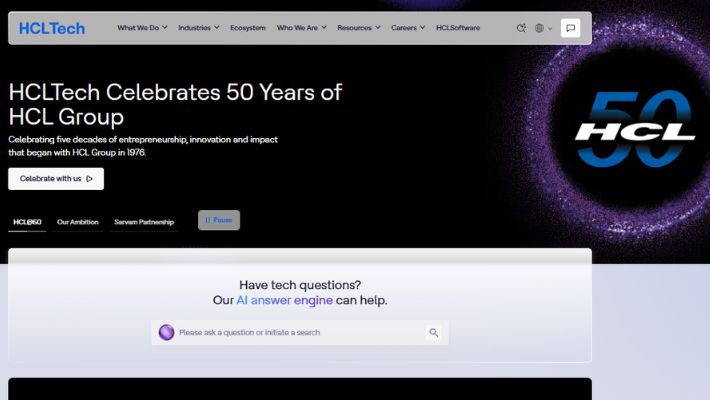Select the Sarvam Partnership slide tab

tap(144, 222)
